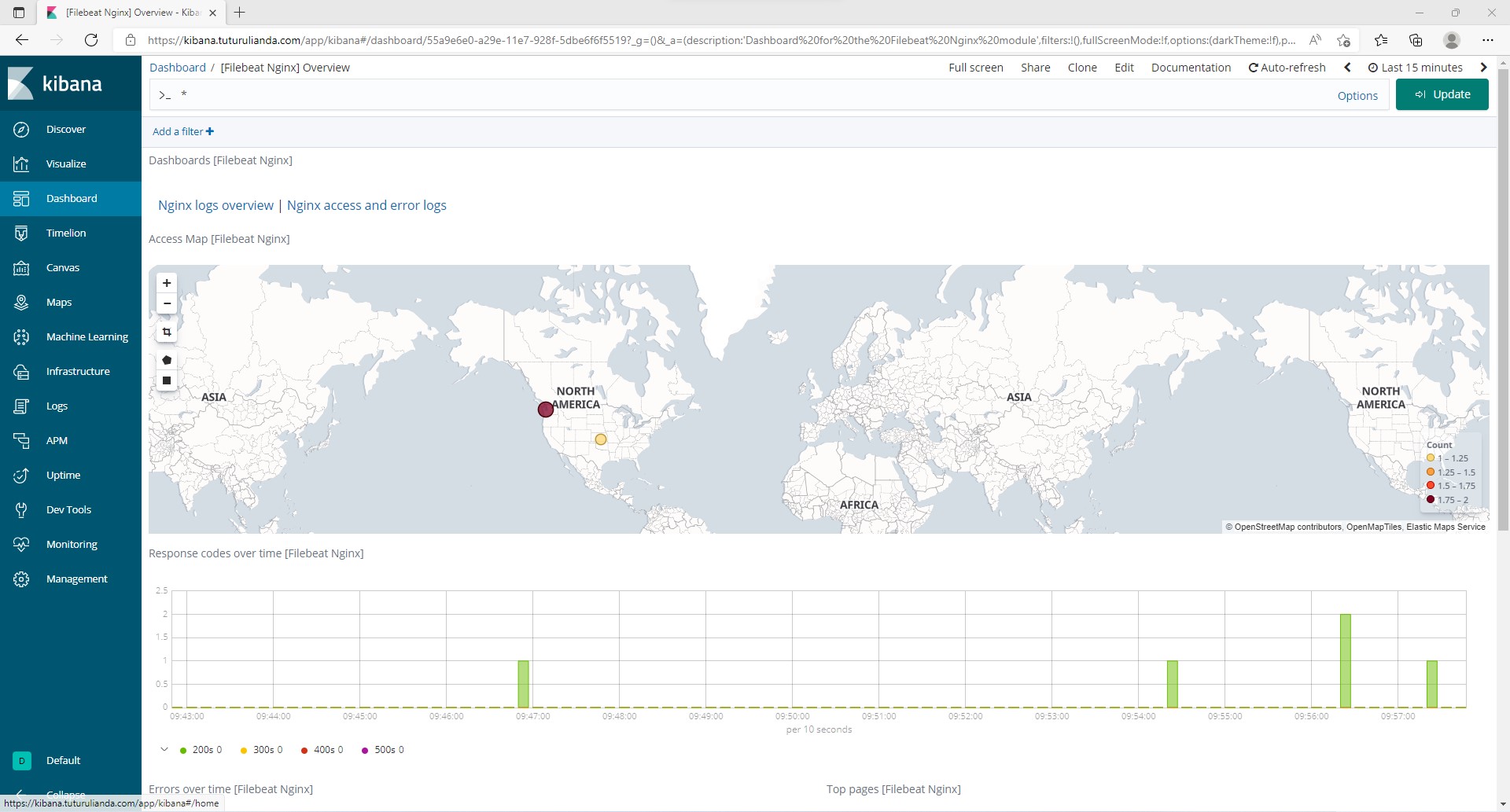Click the 1 – 1.25 legend swatch
Viewport: 1510px width, 812px height.
click(x=1431, y=458)
